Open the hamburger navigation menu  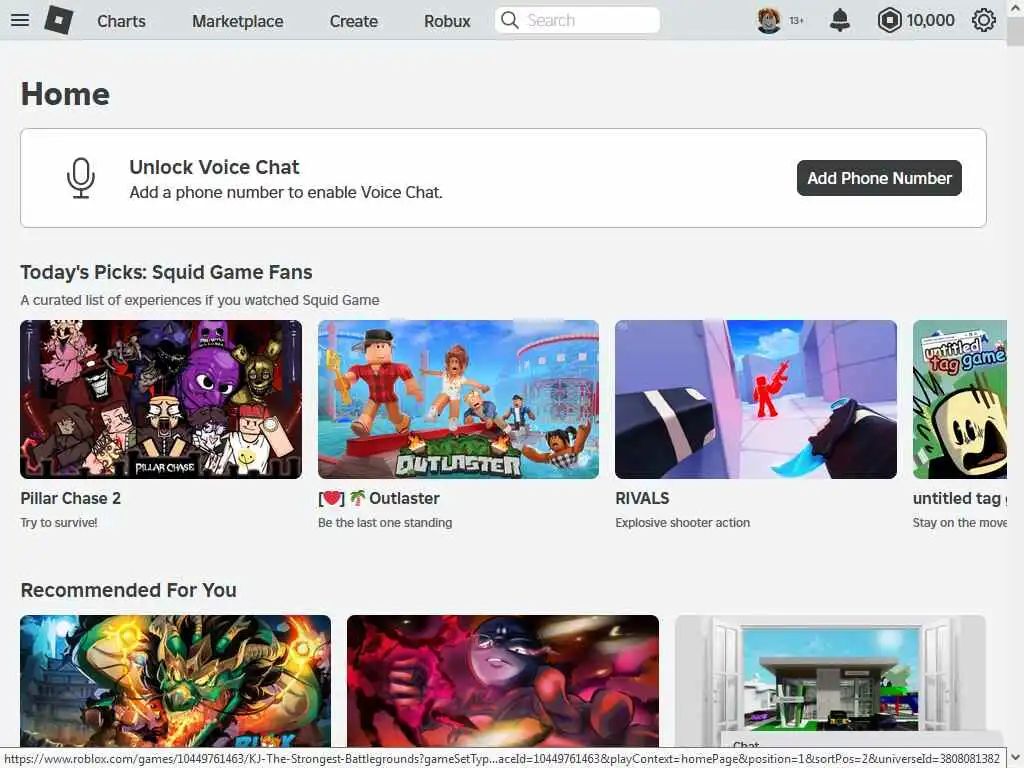coord(20,20)
